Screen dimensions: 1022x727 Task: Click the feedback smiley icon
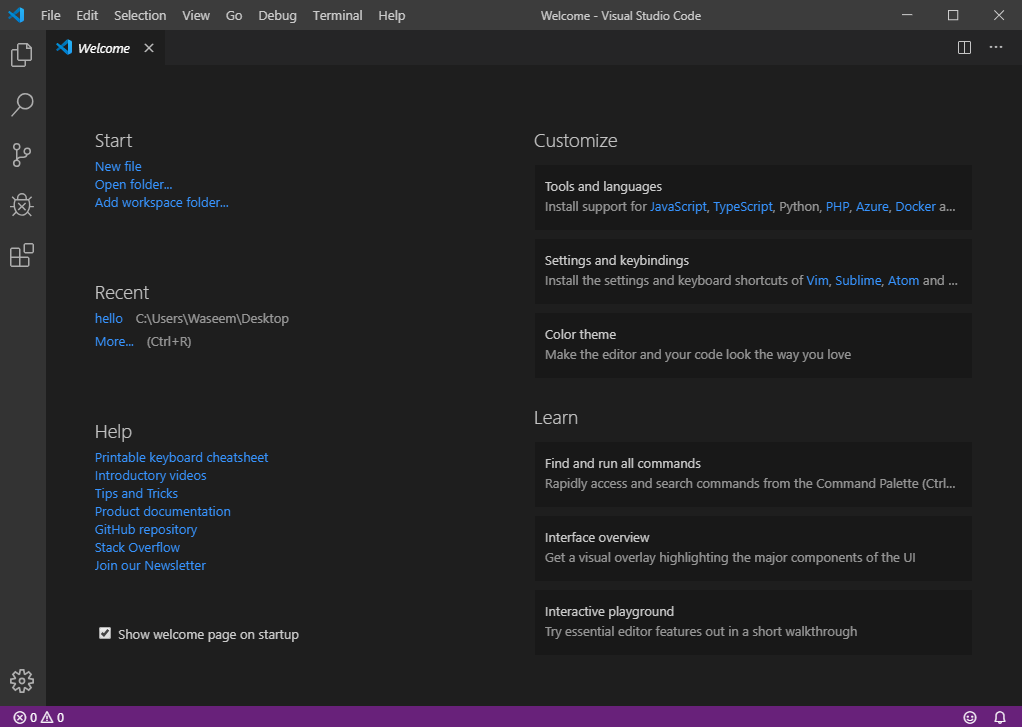click(x=970, y=717)
